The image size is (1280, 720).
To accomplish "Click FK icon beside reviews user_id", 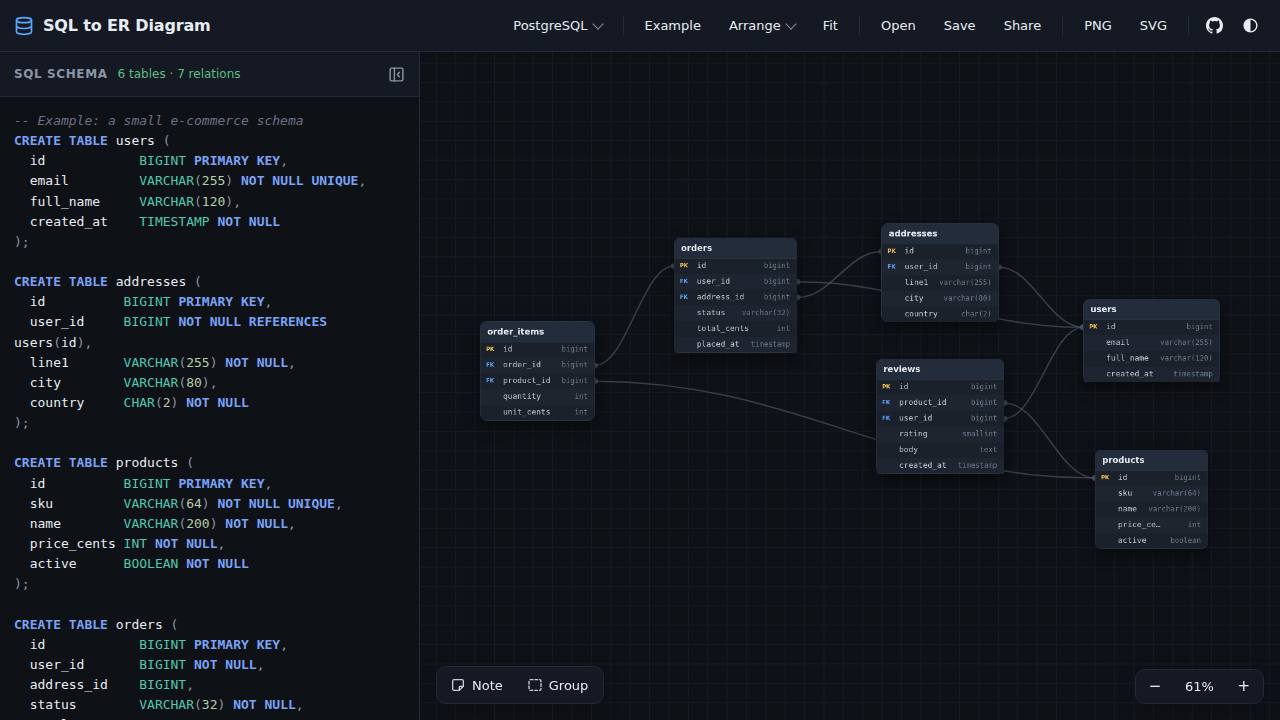I will coord(886,418).
